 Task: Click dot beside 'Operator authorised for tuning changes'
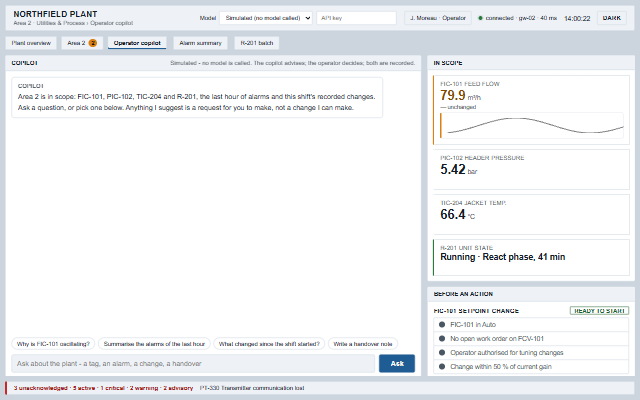tap(442, 352)
